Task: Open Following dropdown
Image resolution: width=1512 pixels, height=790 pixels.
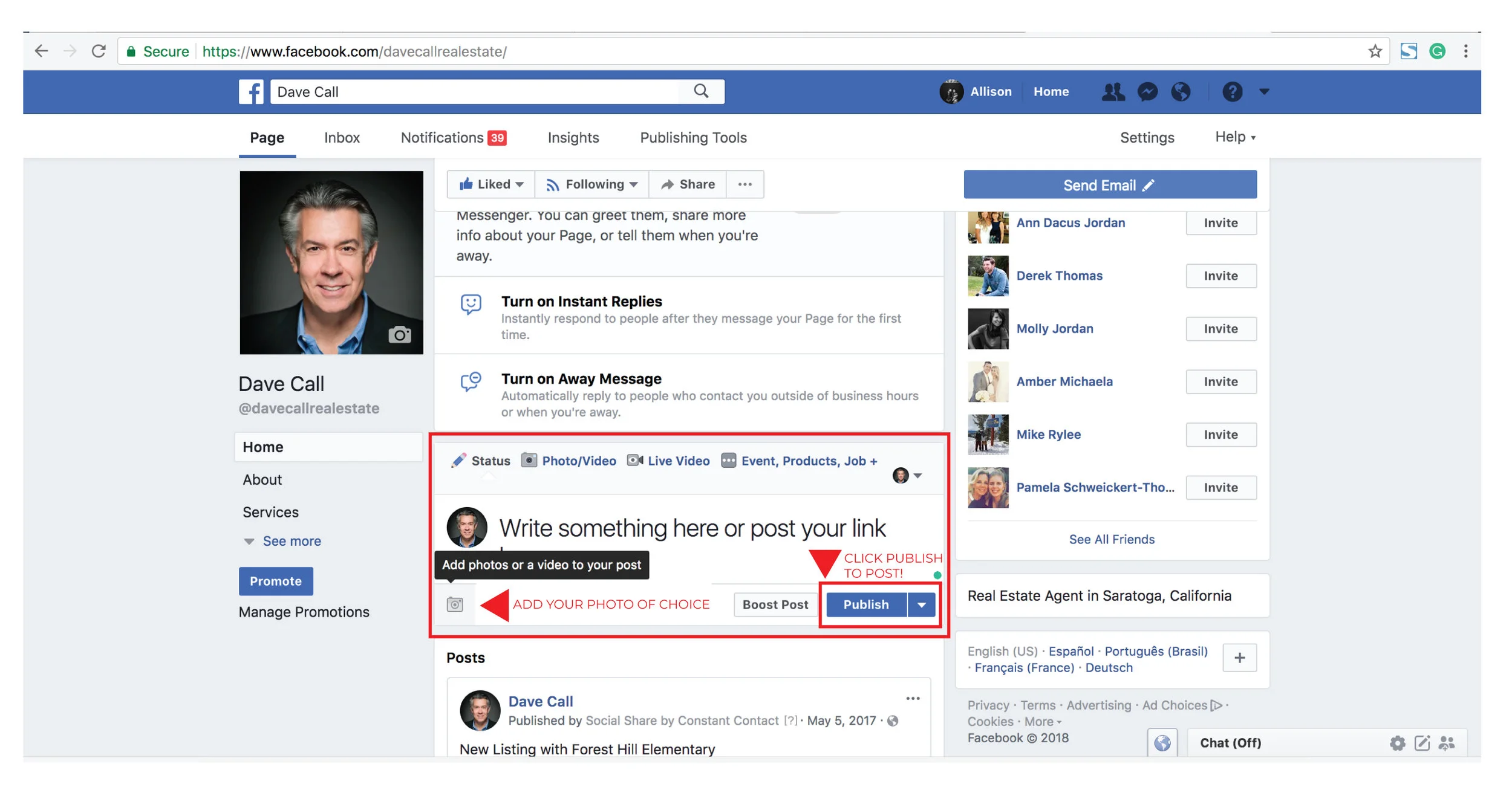Action: [591, 184]
